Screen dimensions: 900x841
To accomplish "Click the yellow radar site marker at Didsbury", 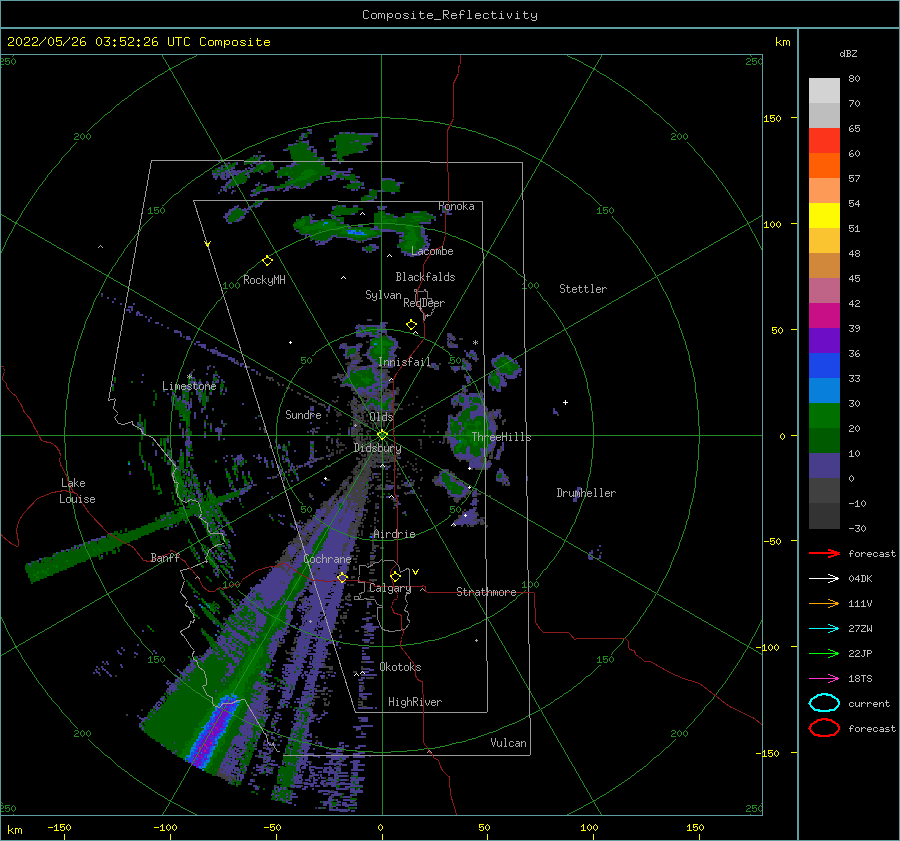I will tap(382, 435).
